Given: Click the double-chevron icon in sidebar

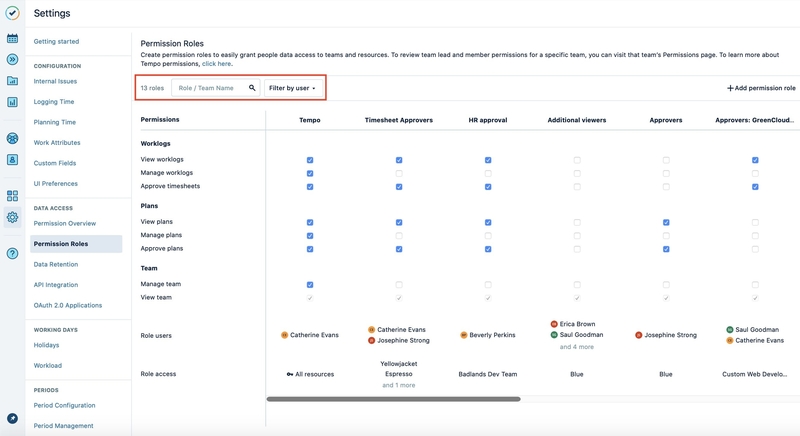Looking at the screenshot, I should 12,60.
